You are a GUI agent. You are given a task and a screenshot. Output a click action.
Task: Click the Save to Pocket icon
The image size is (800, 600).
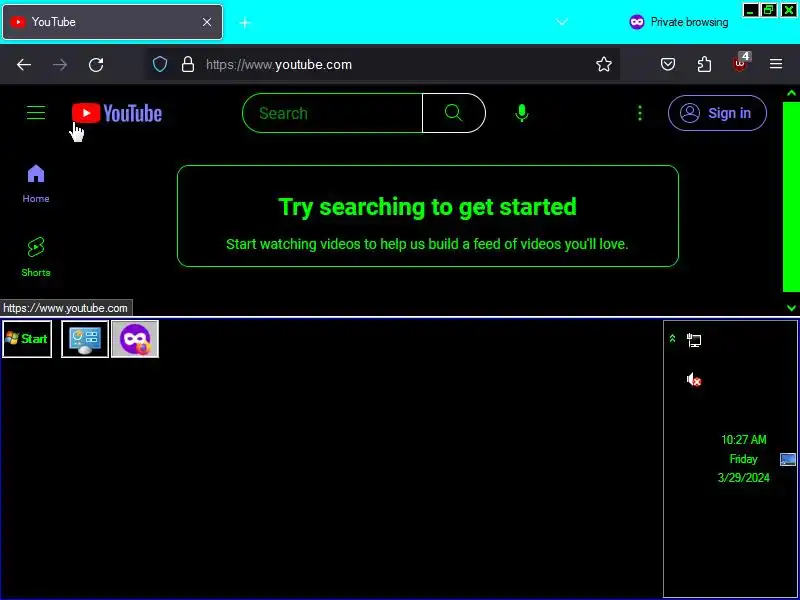click(668, 64)
